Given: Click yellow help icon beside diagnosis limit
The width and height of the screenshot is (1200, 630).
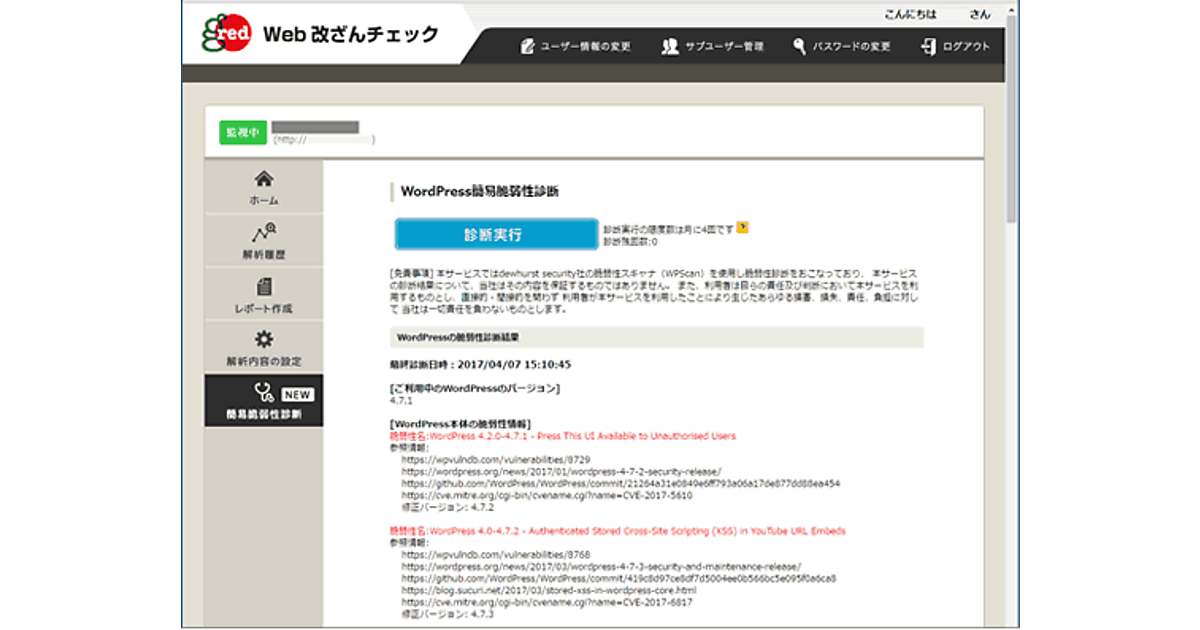Looking at the screenshot, I should [x=742, y=228].
